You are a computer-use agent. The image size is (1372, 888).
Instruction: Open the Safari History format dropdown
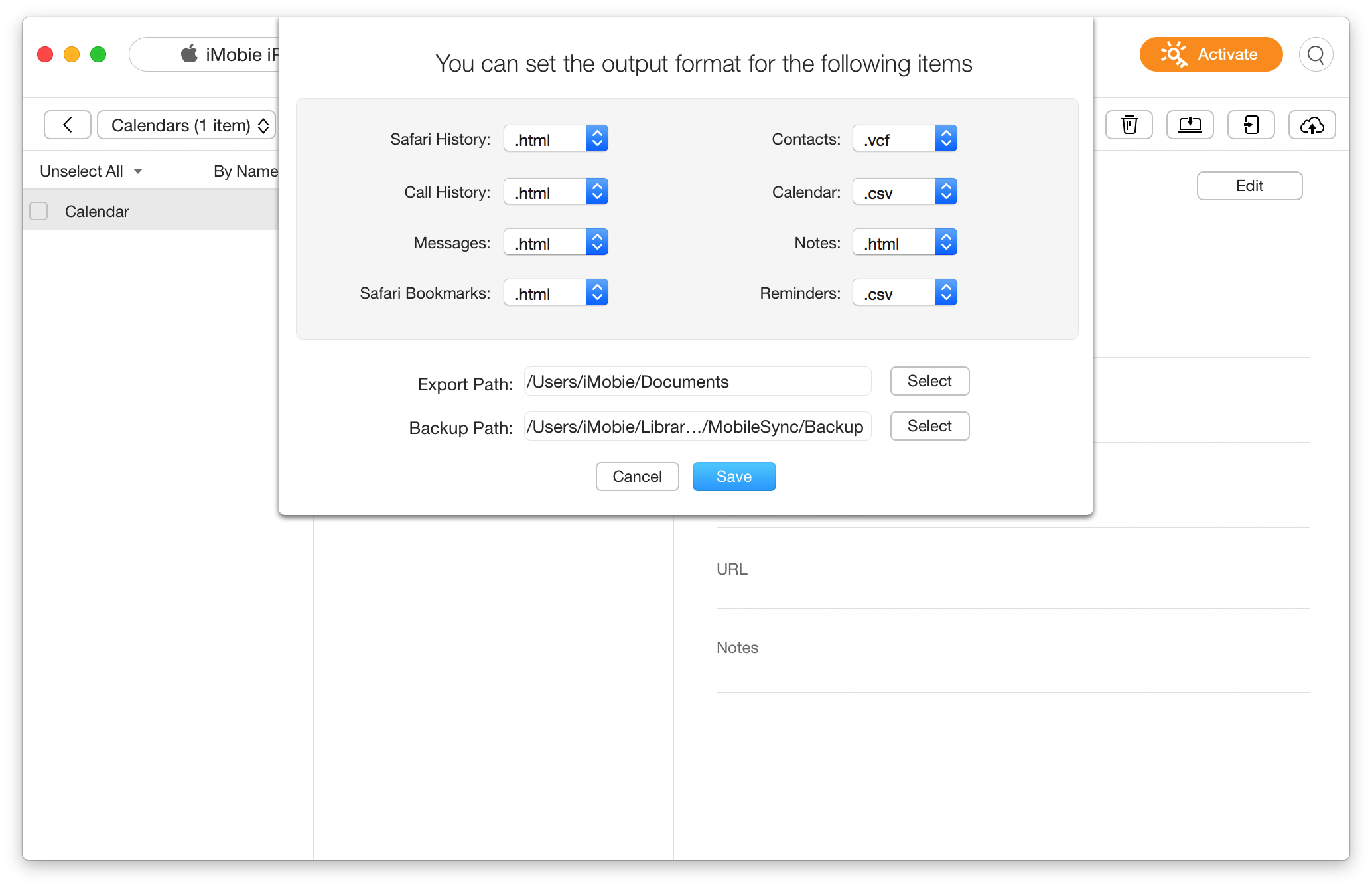click(556, 139)
